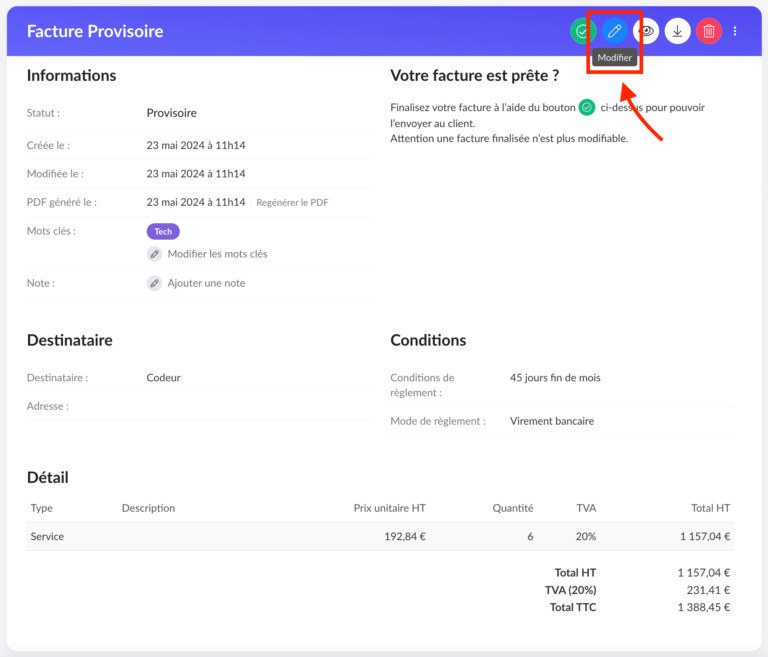768x657 pixels.
Task: Click the inline green checkmark in instructions text
Action: pos(587,107)
